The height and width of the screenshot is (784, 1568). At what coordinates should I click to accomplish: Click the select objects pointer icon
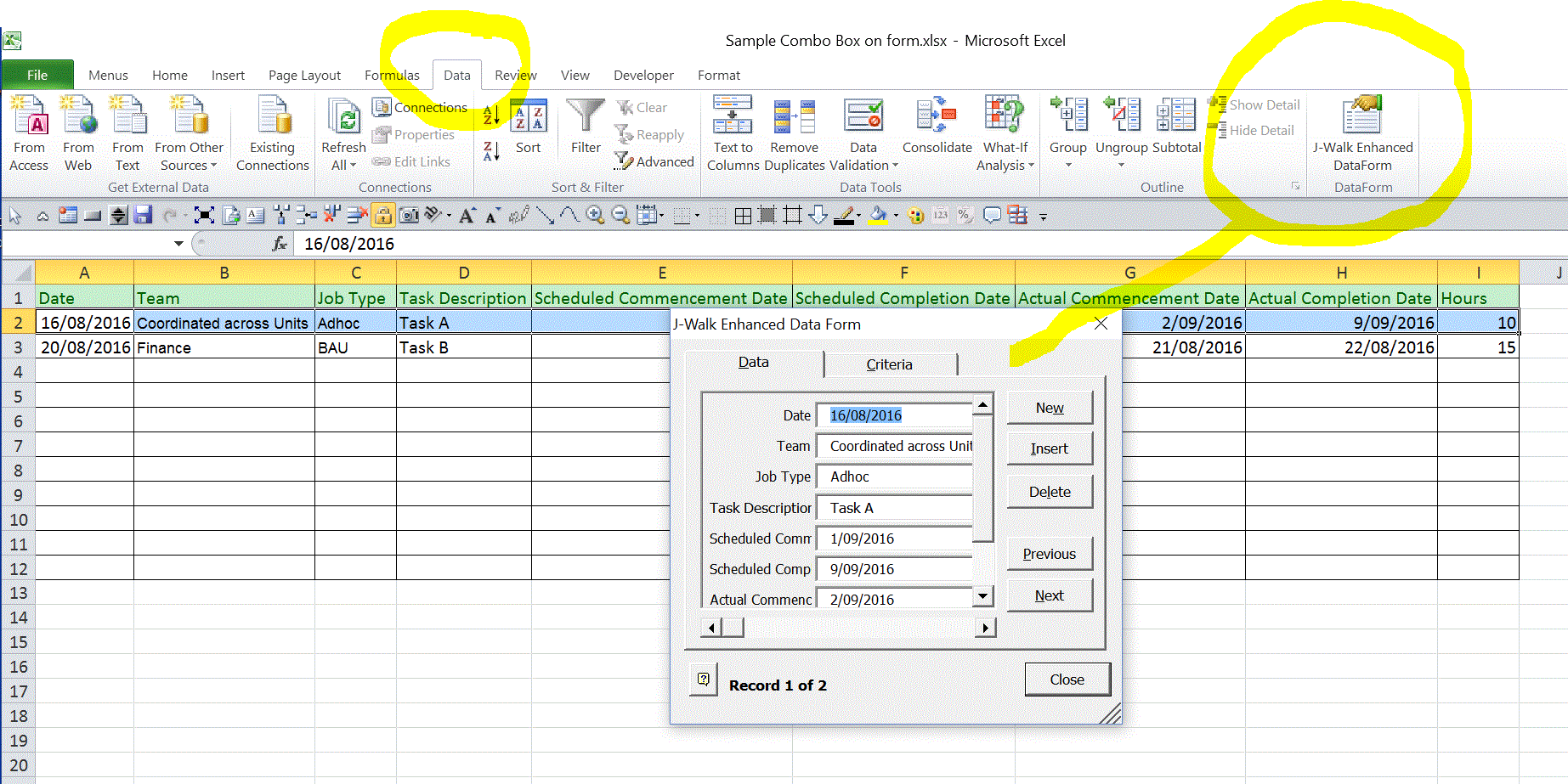pyautogui.click(x=15, y=215)
